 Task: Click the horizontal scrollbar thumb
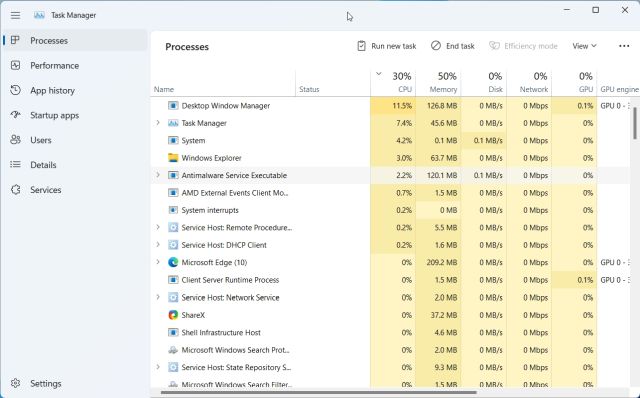318,393
